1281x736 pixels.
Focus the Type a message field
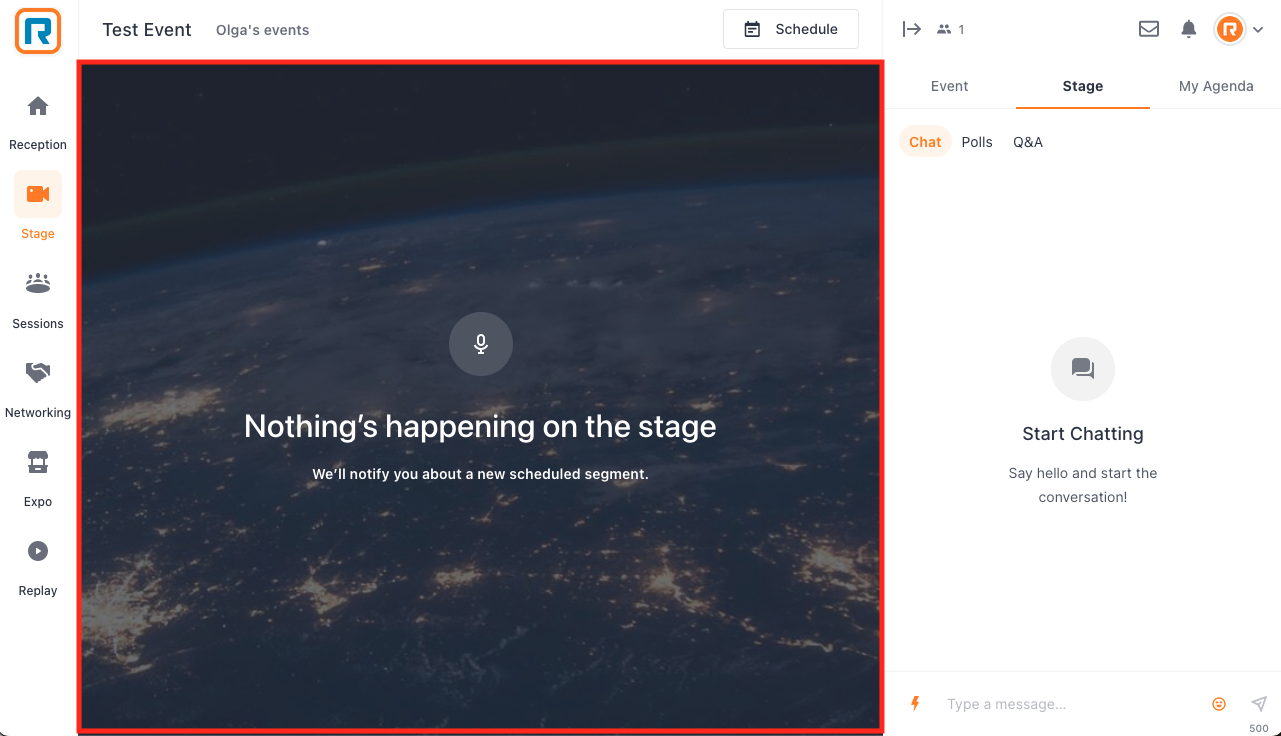1068,704
